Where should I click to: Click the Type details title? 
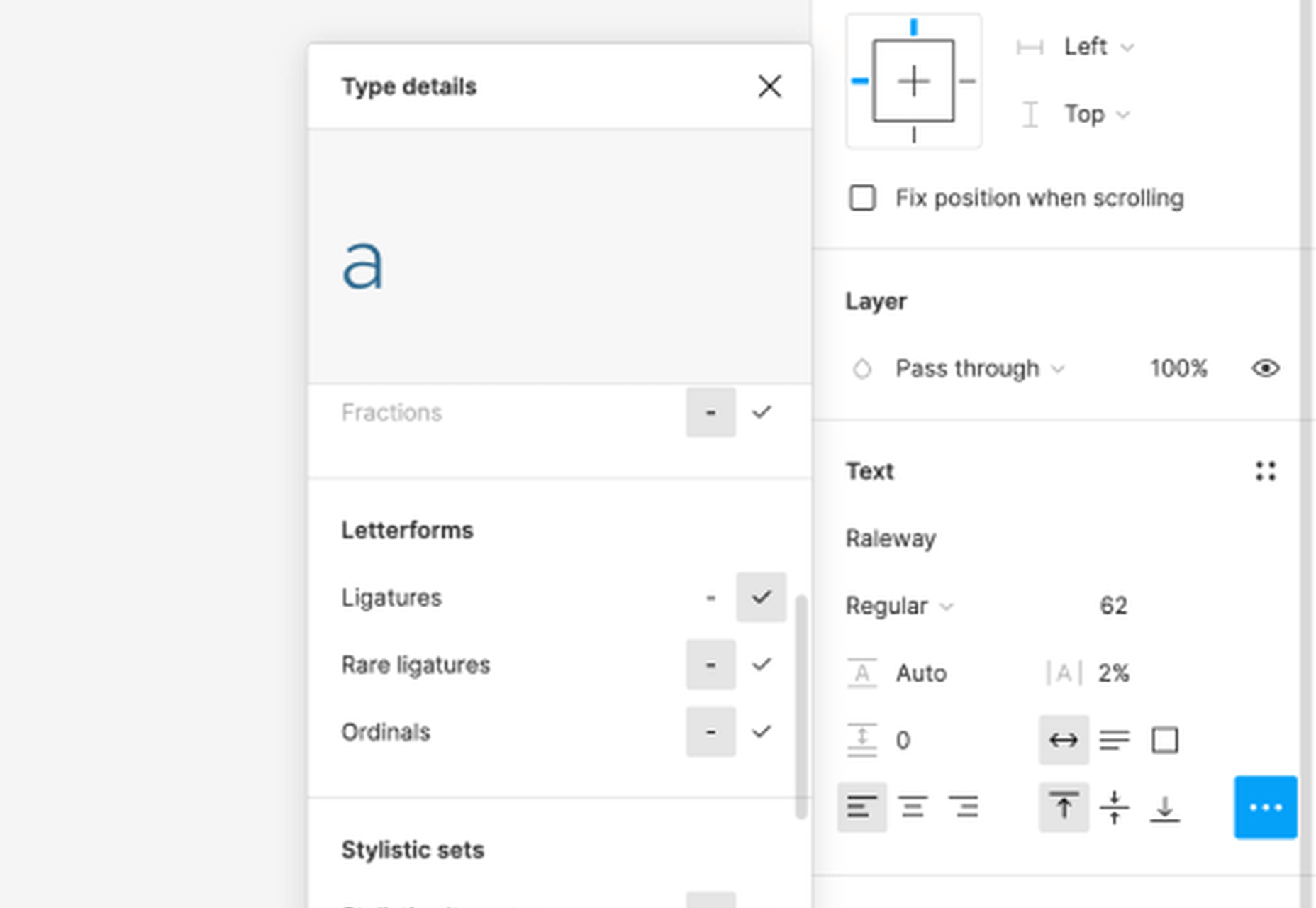[408, 87]
